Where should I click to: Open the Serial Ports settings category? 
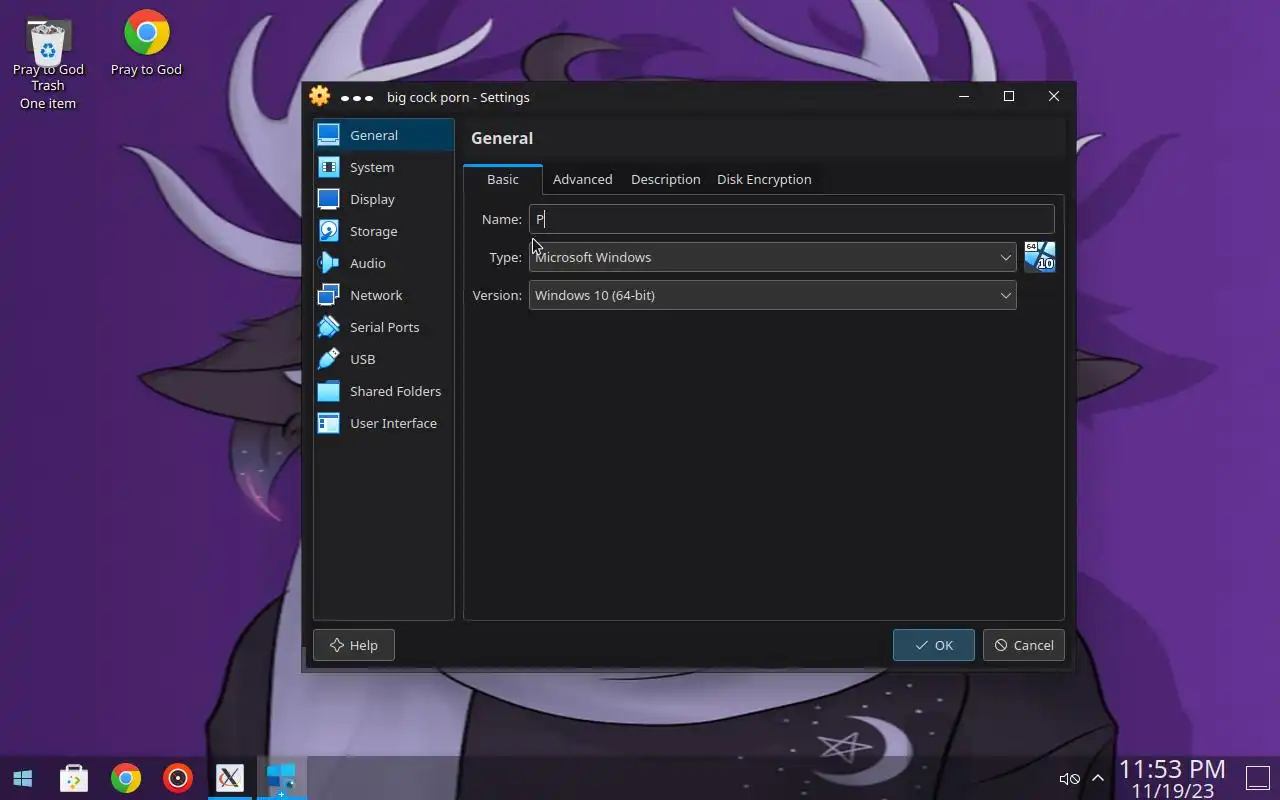click(384, 327)
